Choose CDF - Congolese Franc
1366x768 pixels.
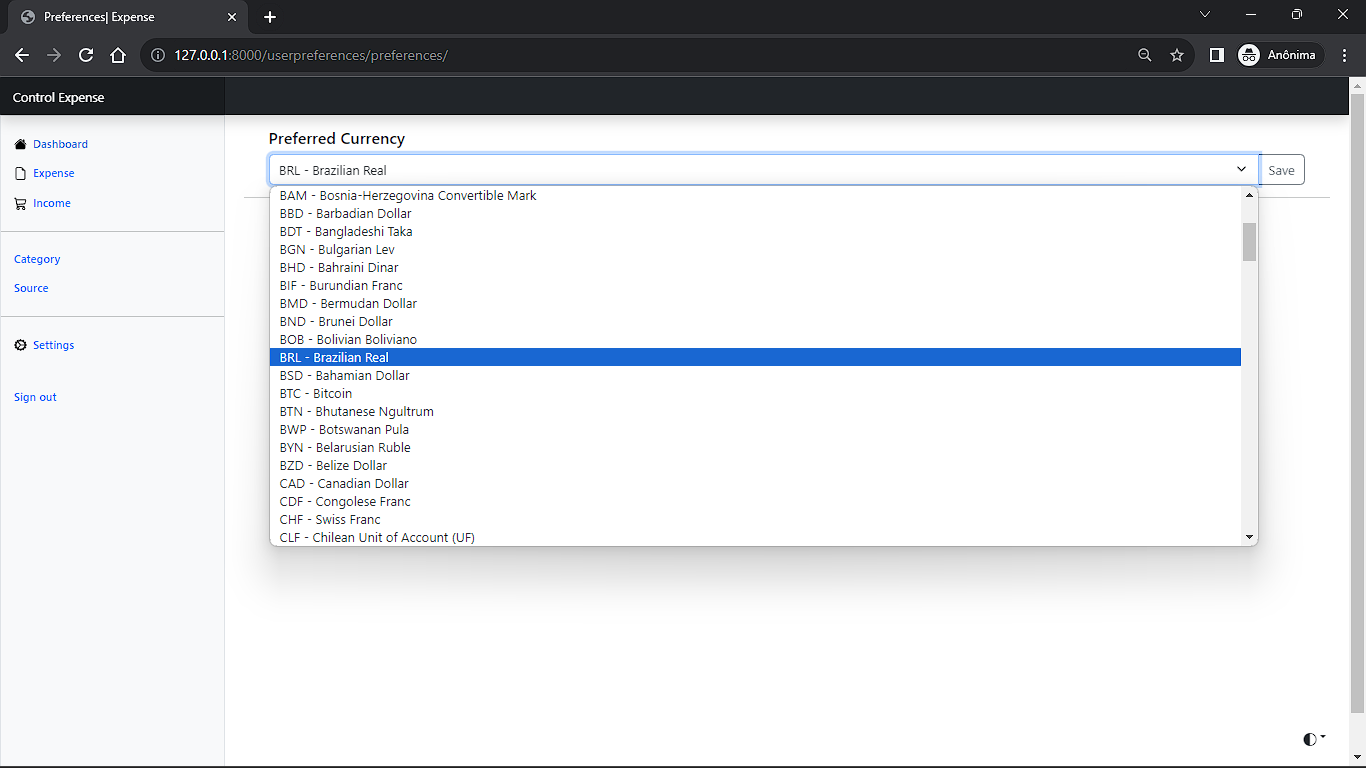pos(755,501)
